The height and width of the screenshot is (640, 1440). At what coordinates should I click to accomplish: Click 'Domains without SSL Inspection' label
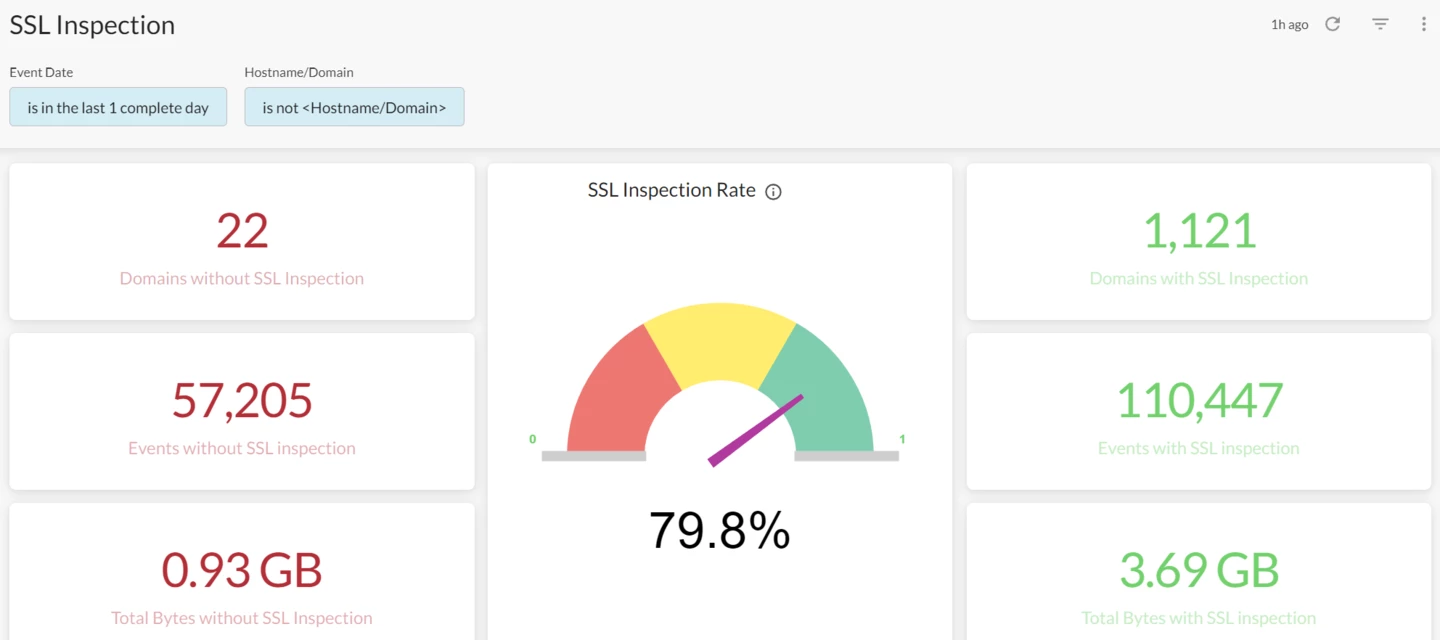pos(242,278)
